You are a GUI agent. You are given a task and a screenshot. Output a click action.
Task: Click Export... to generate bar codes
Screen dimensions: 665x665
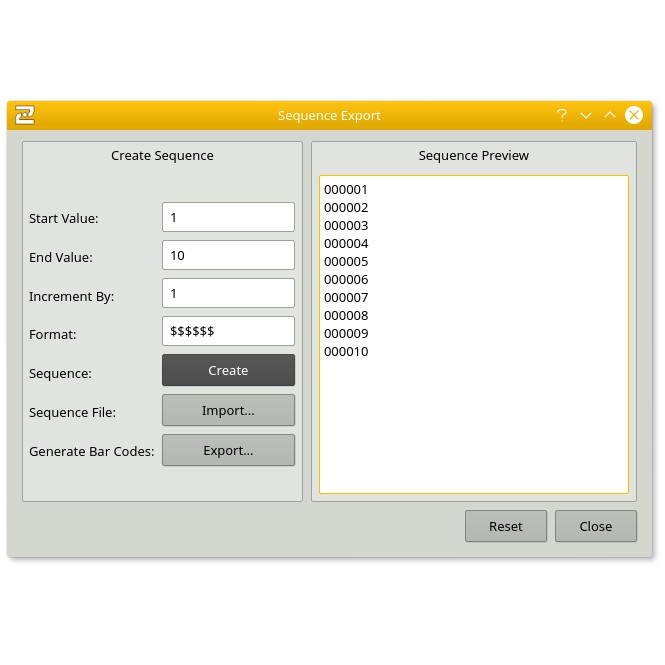(228, 450)
